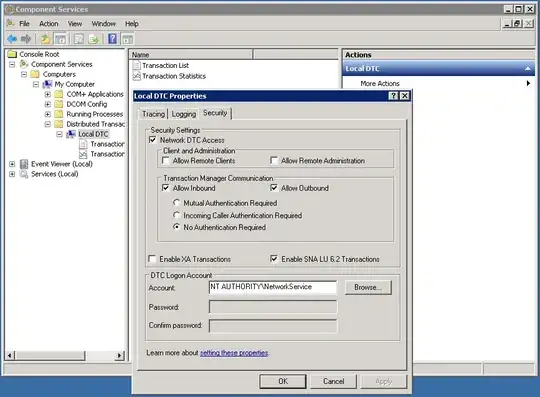
Task: Expand the COM+ Applications node
Action: tap(48, 94)
